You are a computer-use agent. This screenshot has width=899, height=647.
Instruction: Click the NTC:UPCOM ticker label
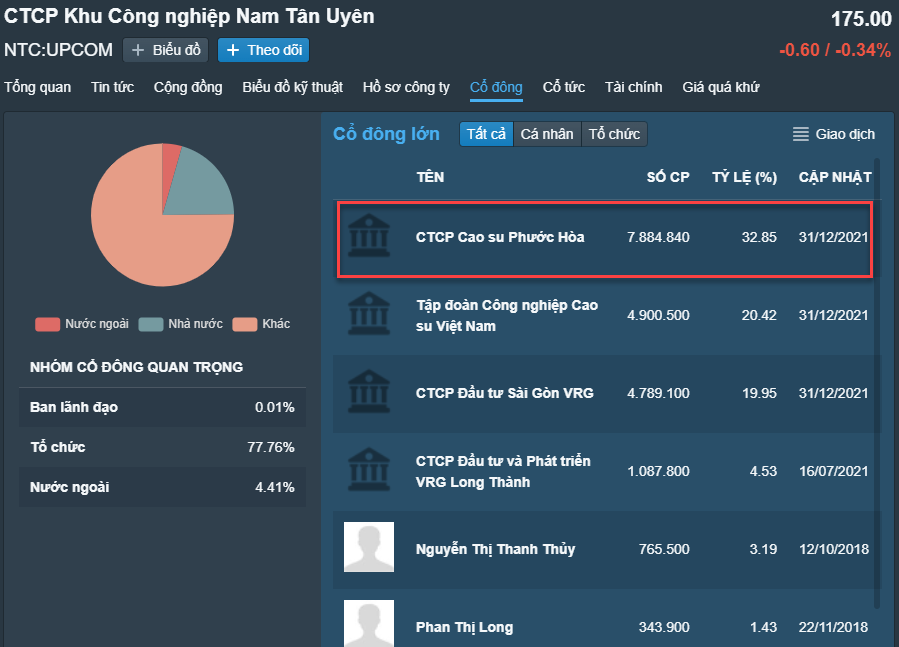coord(58,50)
